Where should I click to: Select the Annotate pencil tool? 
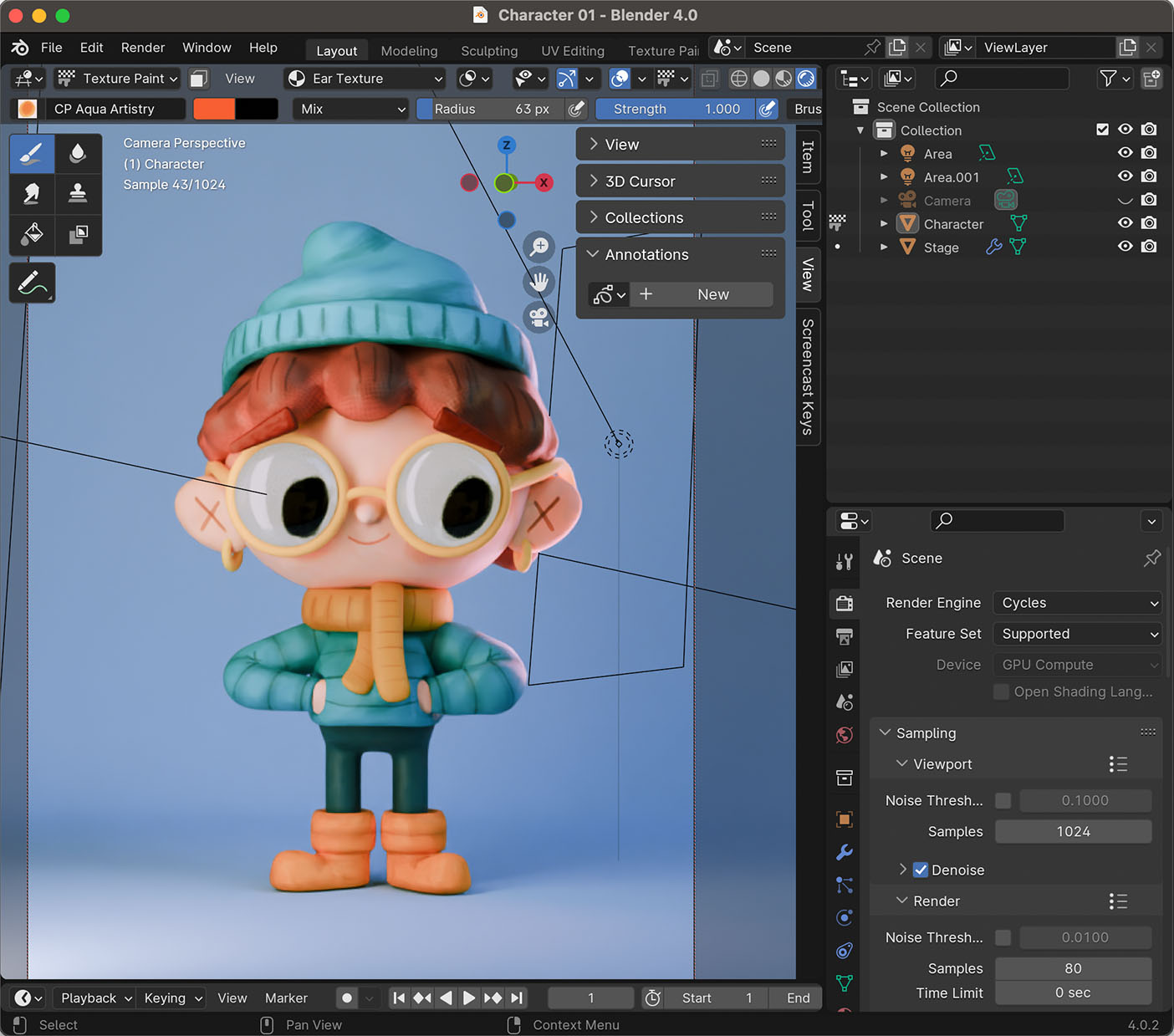pyautogui.click(x=32, y=283)
